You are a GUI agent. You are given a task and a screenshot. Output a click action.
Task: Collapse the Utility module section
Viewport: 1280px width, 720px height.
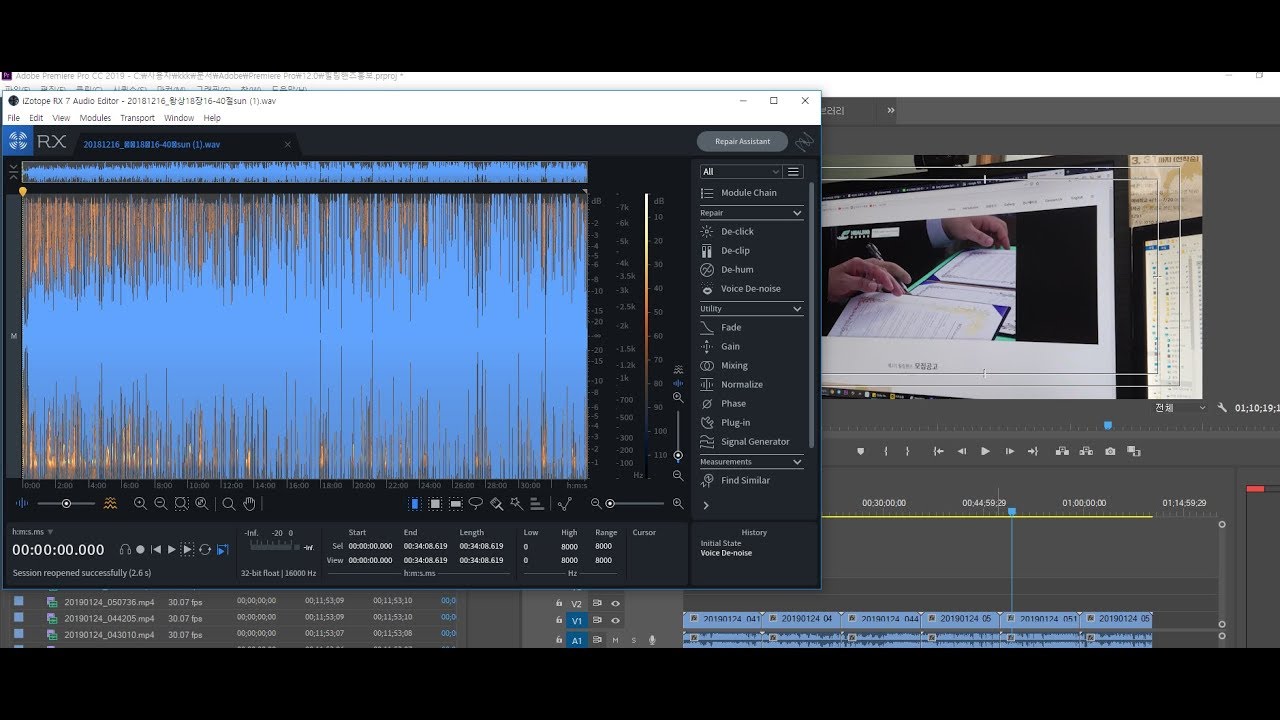click(x=797, y=309)
